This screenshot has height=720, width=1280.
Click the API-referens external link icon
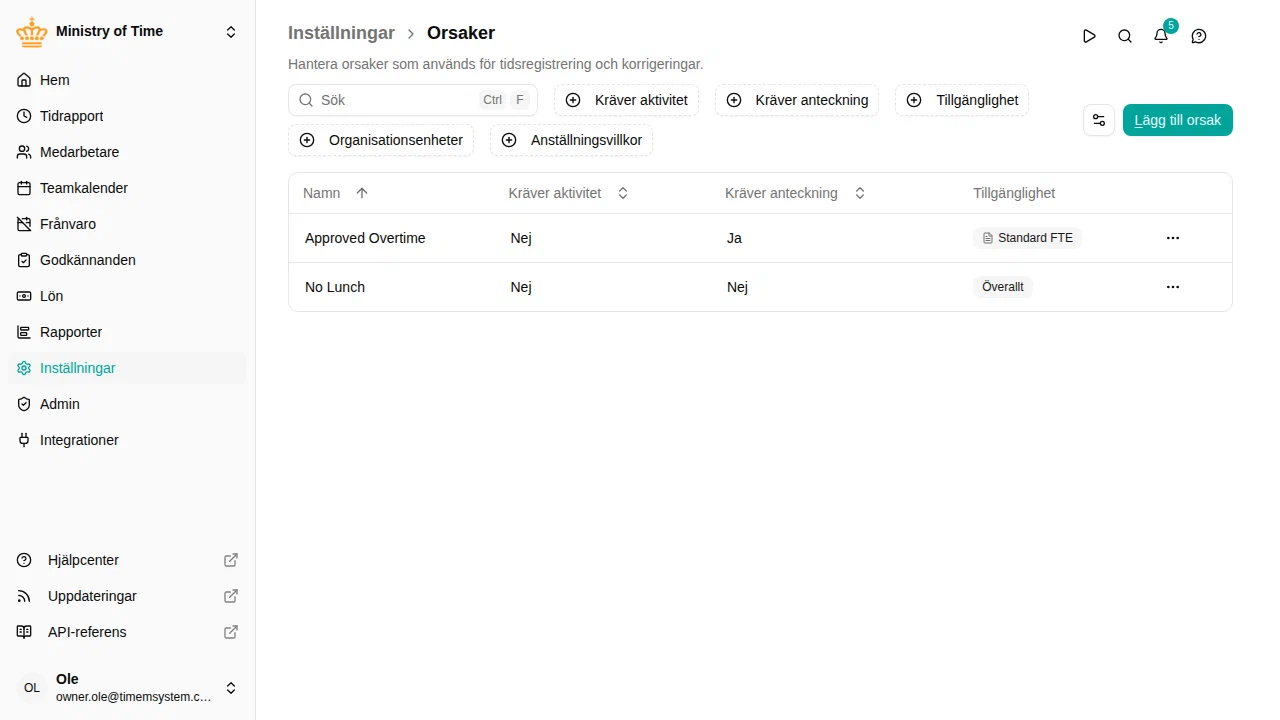pyautogui.click(x=231, y=632)
